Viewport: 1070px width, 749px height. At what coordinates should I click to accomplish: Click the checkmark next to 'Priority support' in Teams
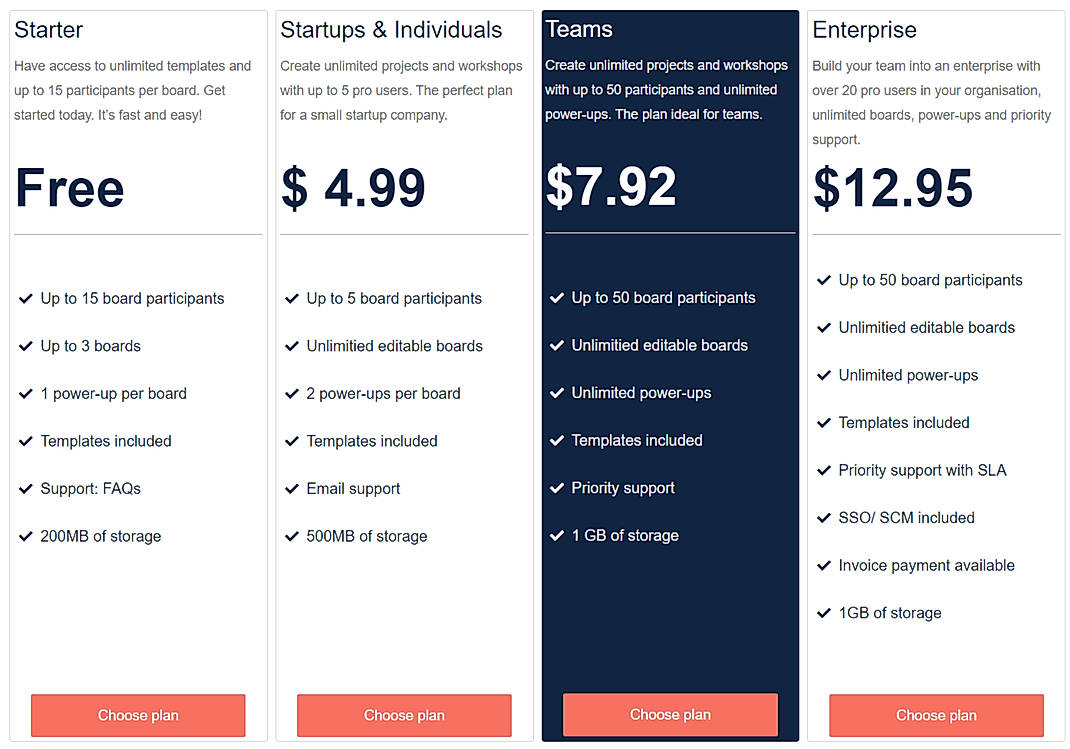coord(558,488)
